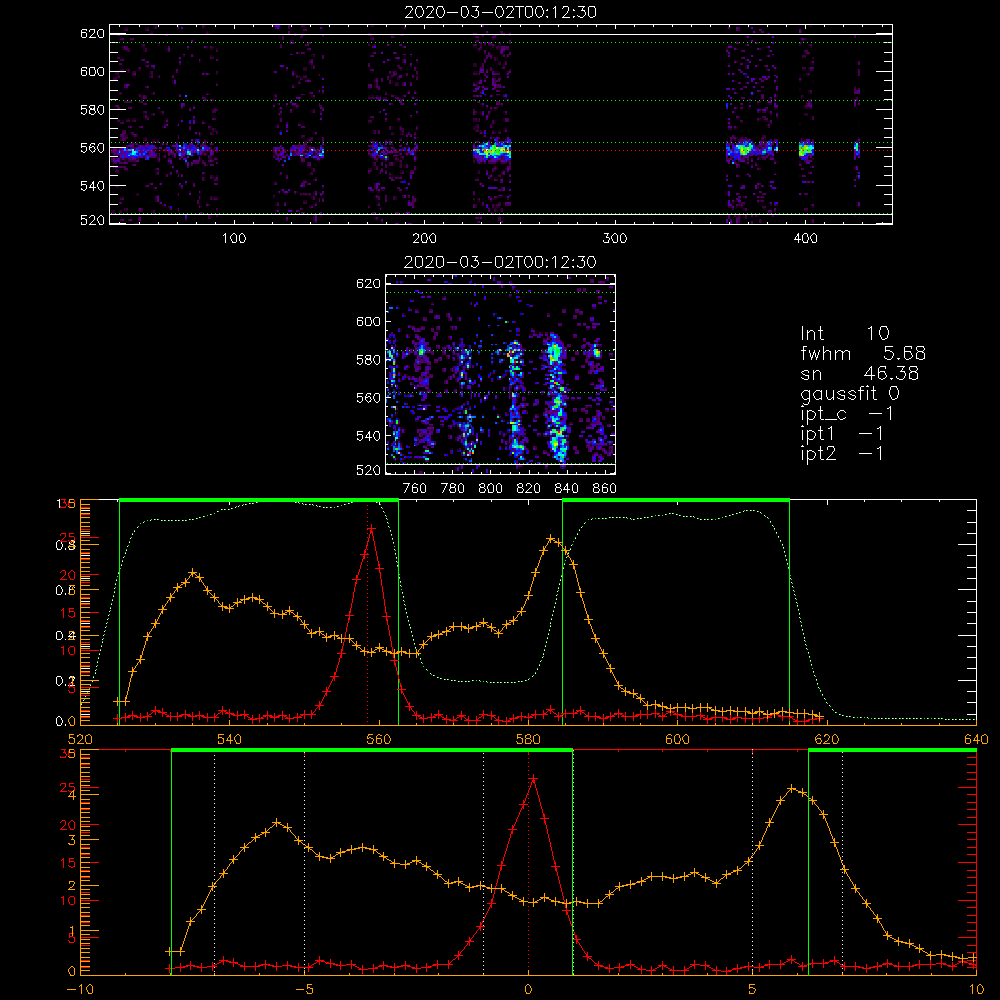Click x-axis tick label 200 on top plot
The width and height of the screenshot is (1000, 1000).
pyautogui.click(x=424, y=239)
